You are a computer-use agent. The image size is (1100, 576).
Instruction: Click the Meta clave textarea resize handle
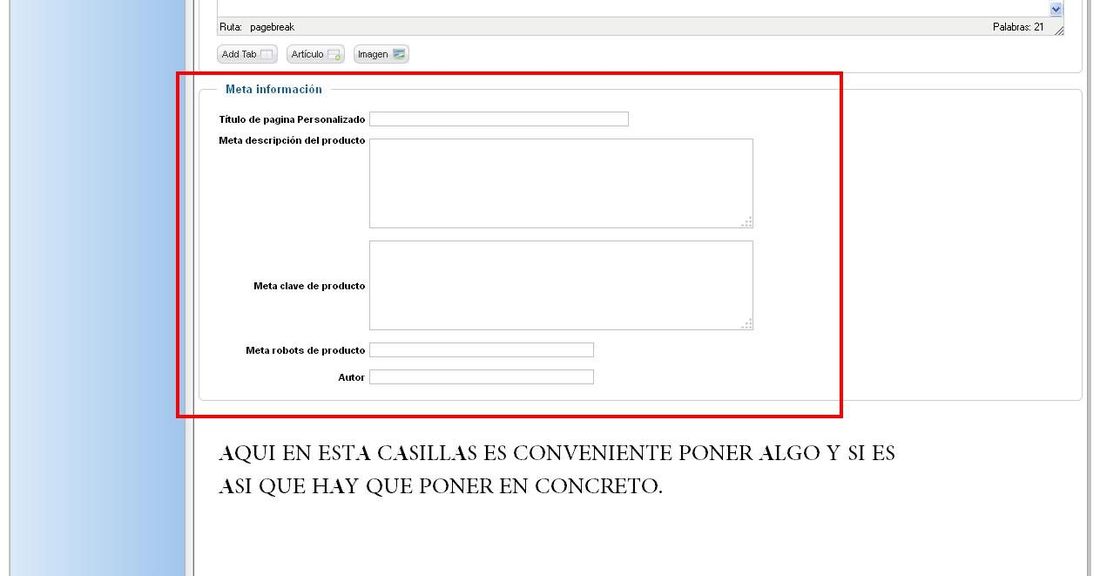pyautogui.click(x=747, y=324)
